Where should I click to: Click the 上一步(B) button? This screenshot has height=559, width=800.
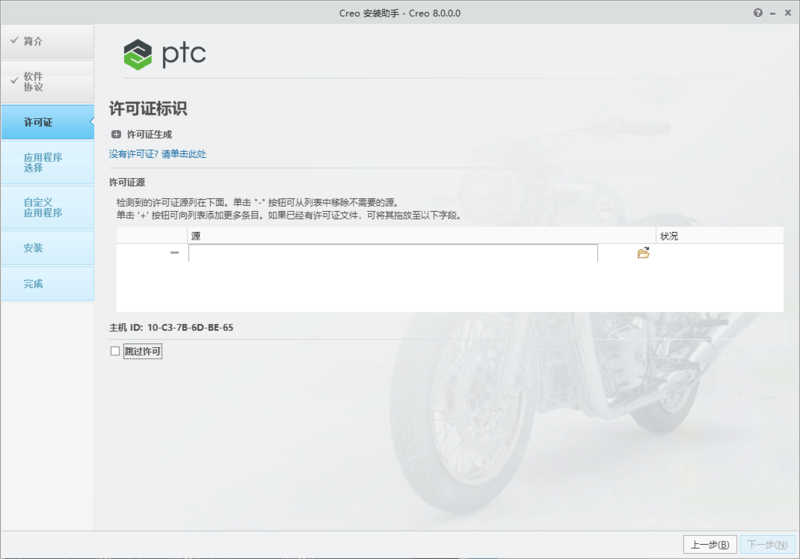[710, 545]
